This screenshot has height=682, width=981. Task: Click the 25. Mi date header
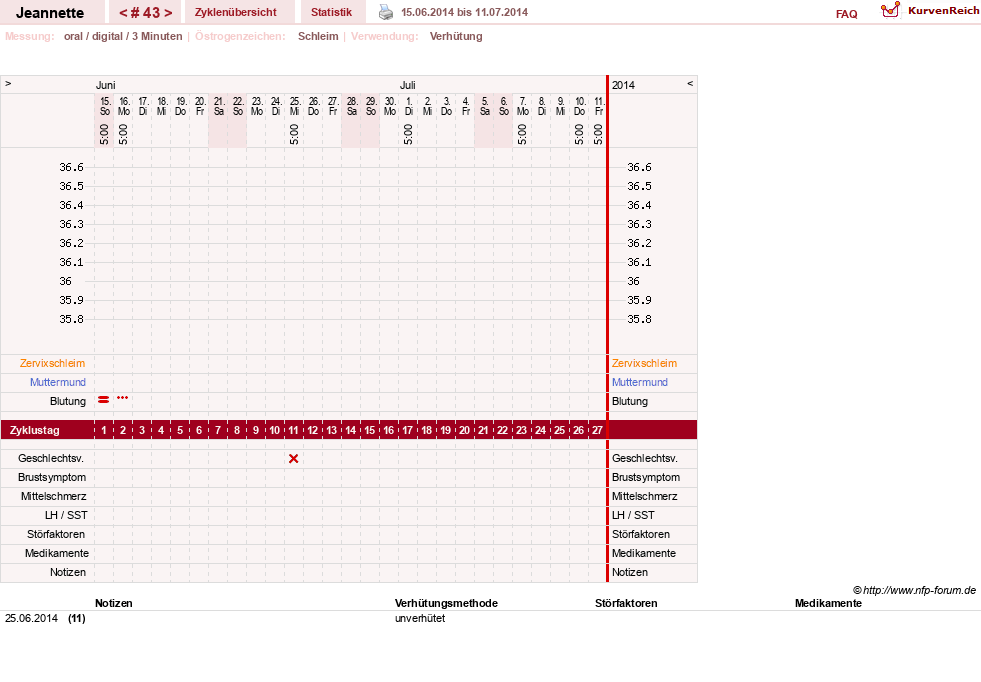click(x=295, y=106)
